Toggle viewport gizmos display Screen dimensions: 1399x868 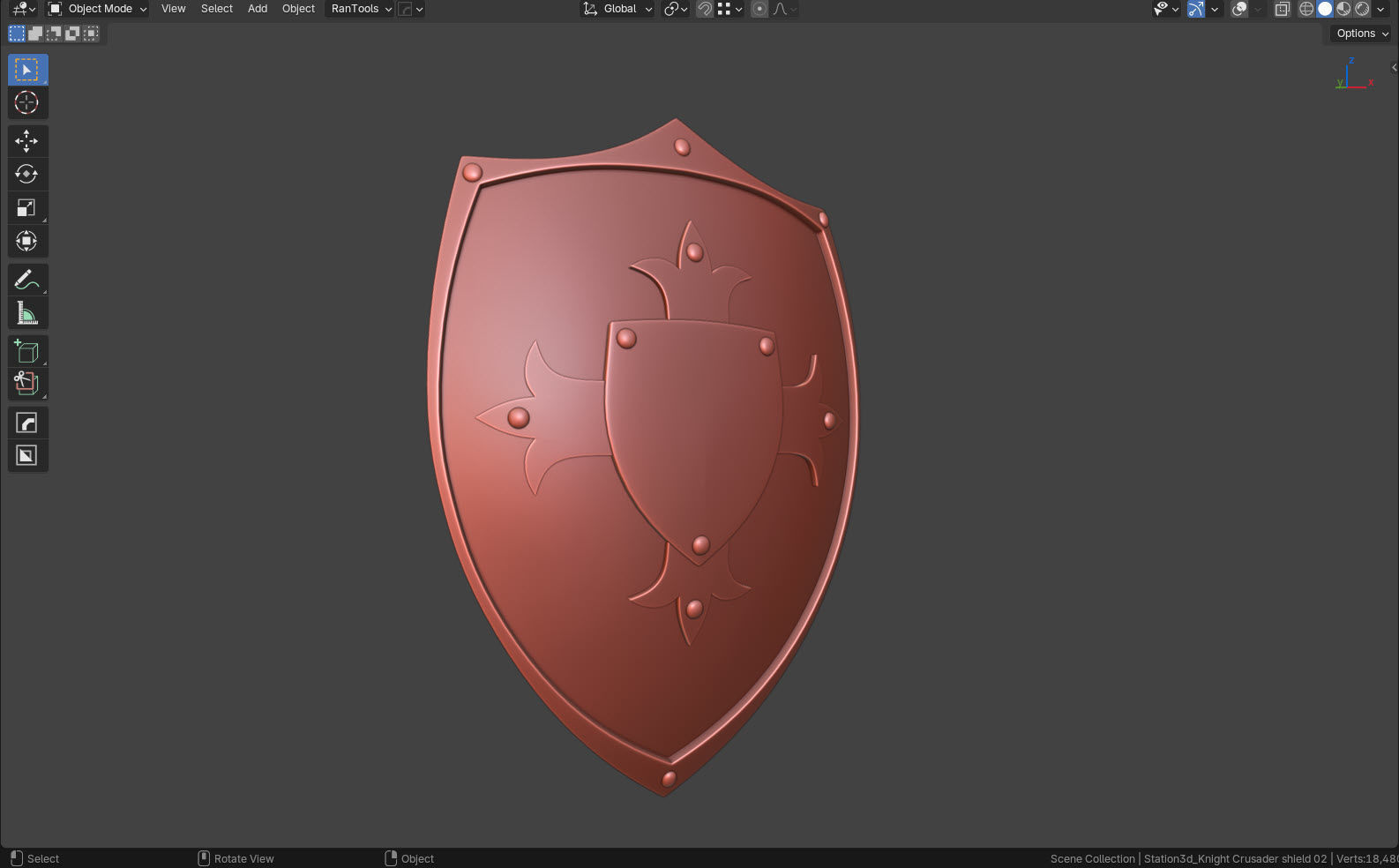[x=1196, y=9]
